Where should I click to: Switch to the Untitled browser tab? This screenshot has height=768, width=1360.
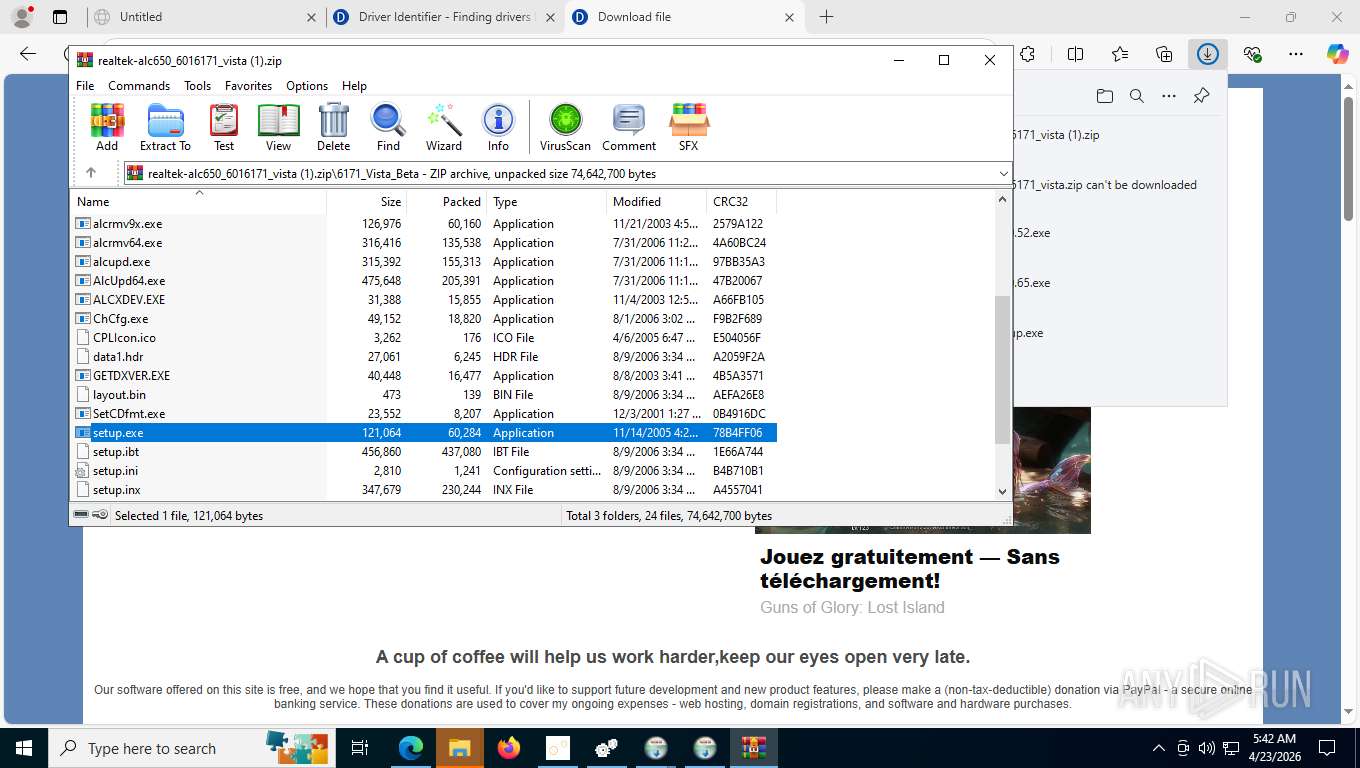205,17
